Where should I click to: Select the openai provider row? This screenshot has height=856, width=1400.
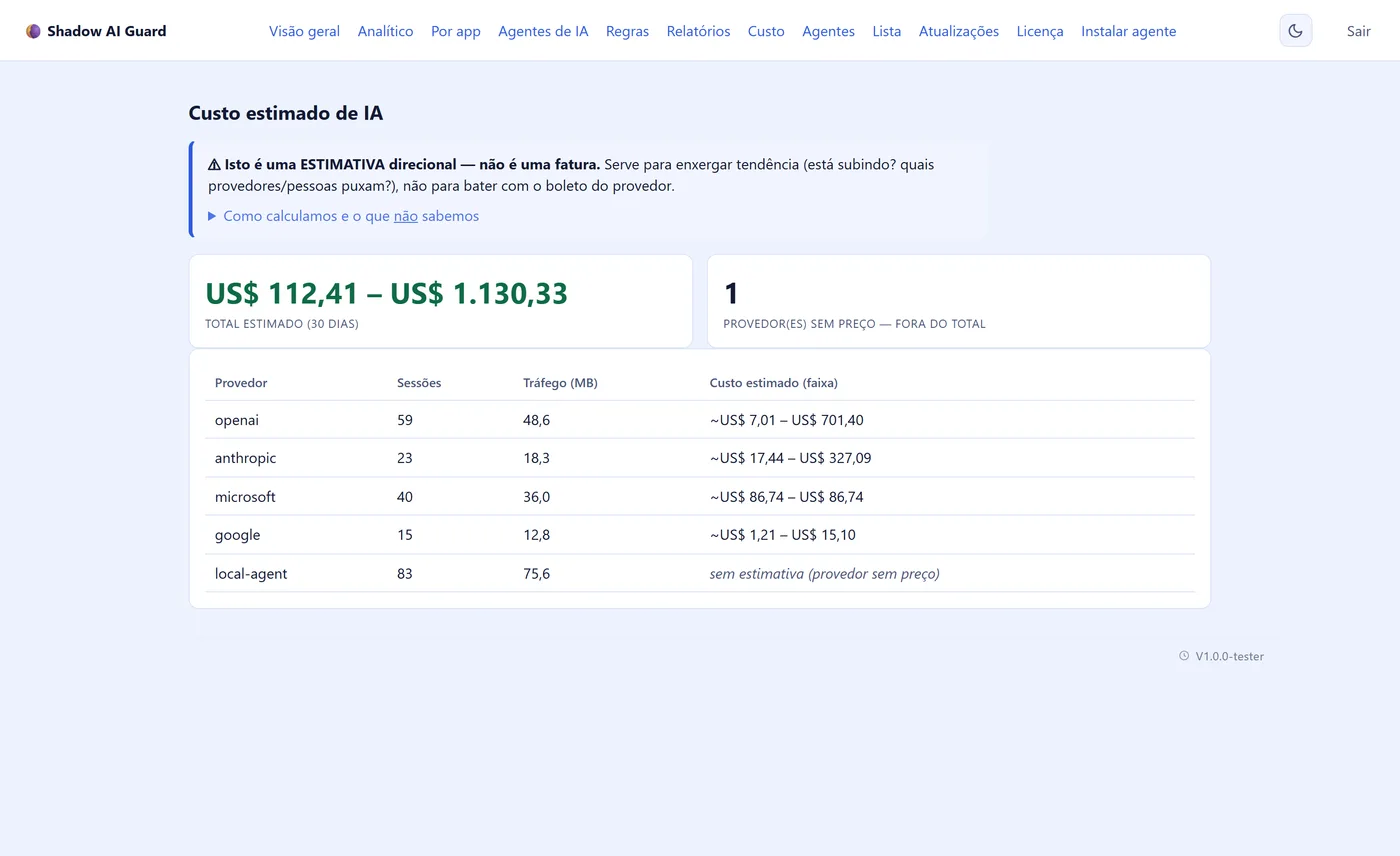click(700, 420)
